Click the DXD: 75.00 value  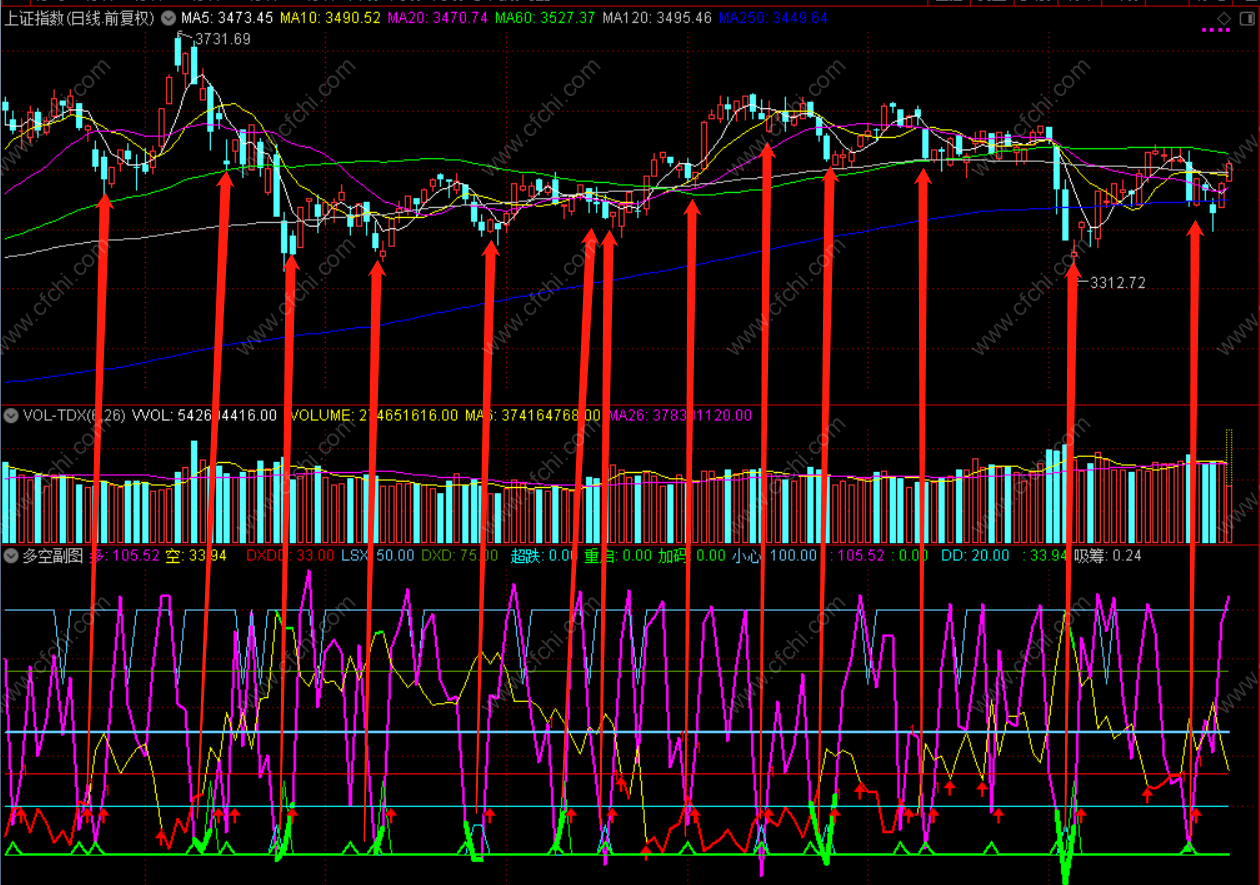point(460,555)
